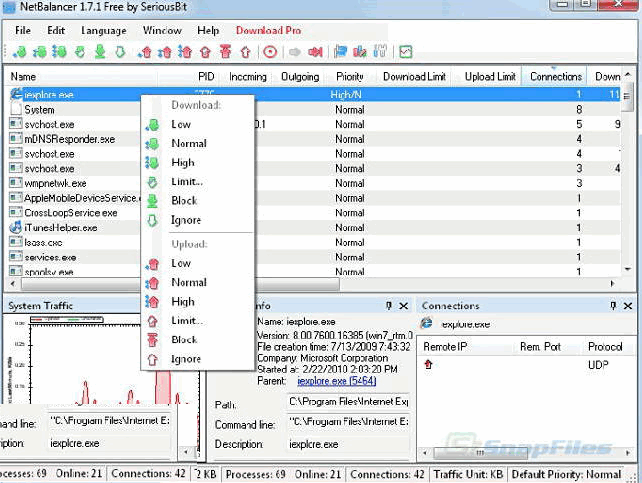642x483 pixels.
Task: Pin the Info panel
Action: [389, 306]
